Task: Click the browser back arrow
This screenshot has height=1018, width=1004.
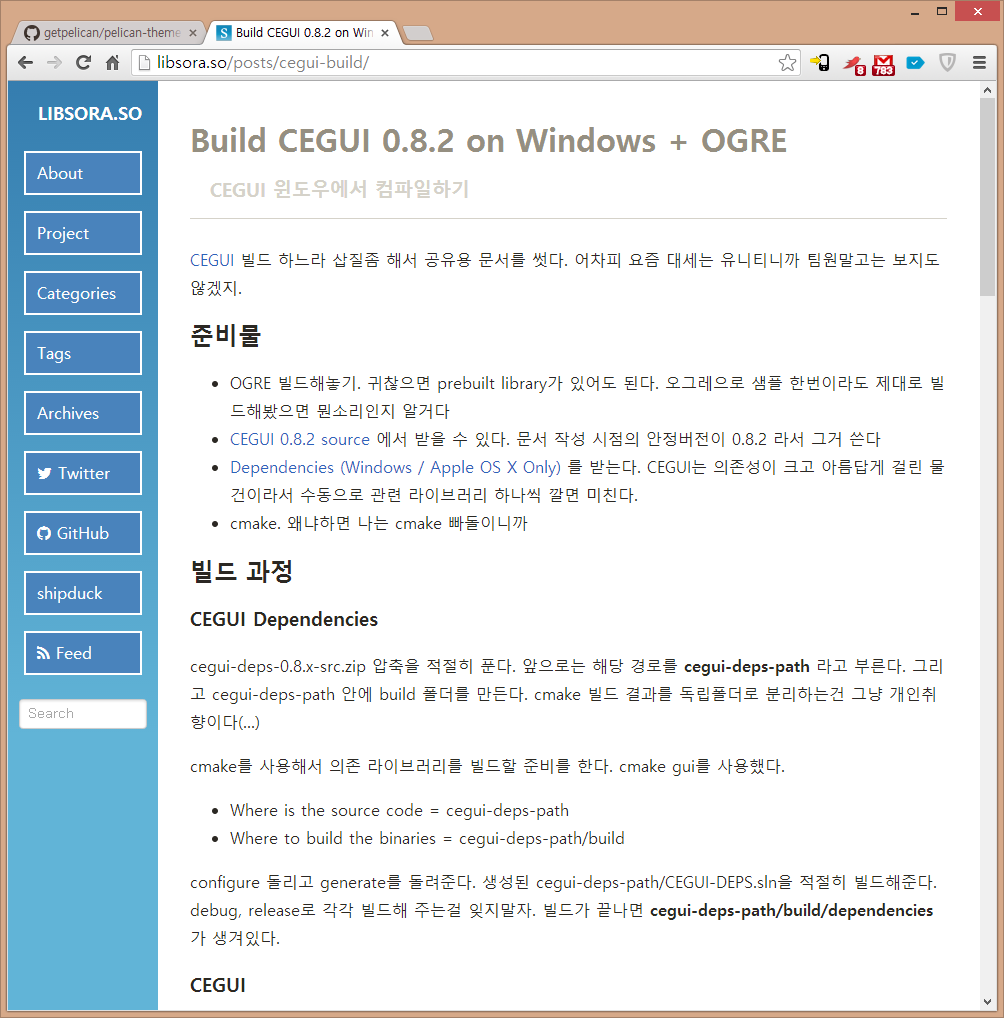Action: tap(25, 63)
